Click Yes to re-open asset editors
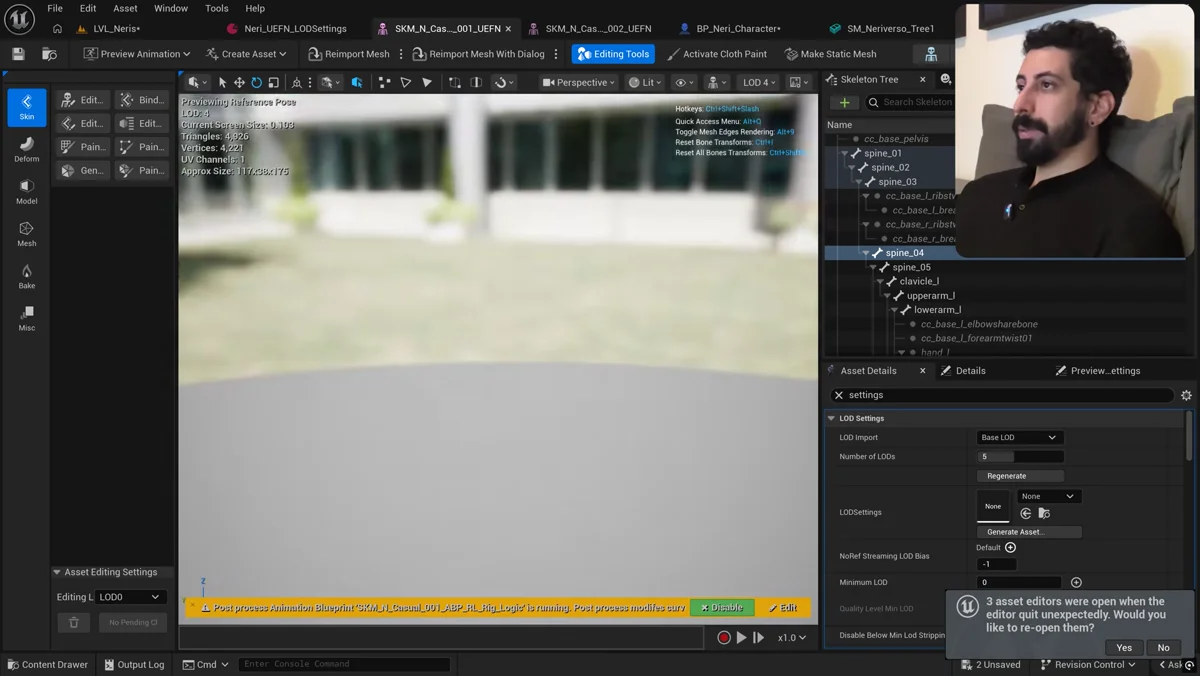The width and height of the screenshot is (1200, 676). pos(1124,647)
